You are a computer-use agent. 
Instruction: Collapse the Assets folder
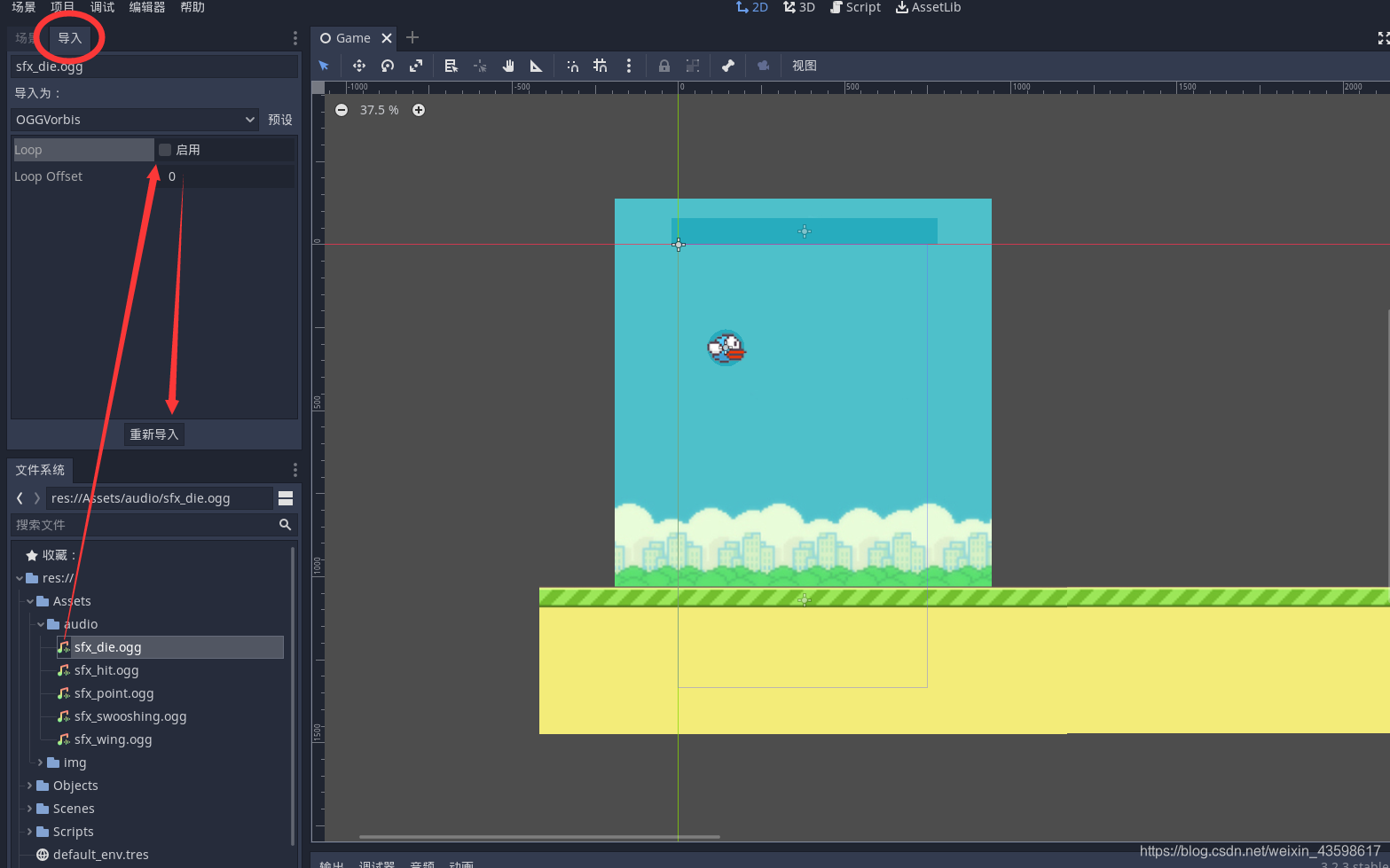30,601
